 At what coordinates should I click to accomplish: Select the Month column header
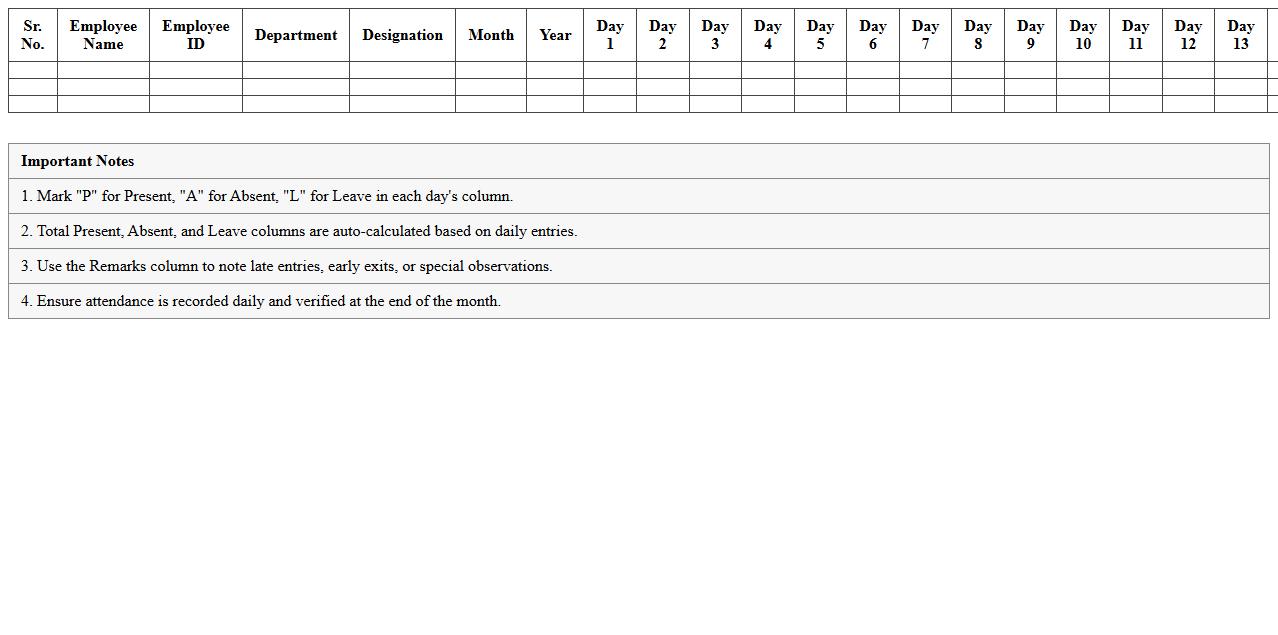coord(491,35)
